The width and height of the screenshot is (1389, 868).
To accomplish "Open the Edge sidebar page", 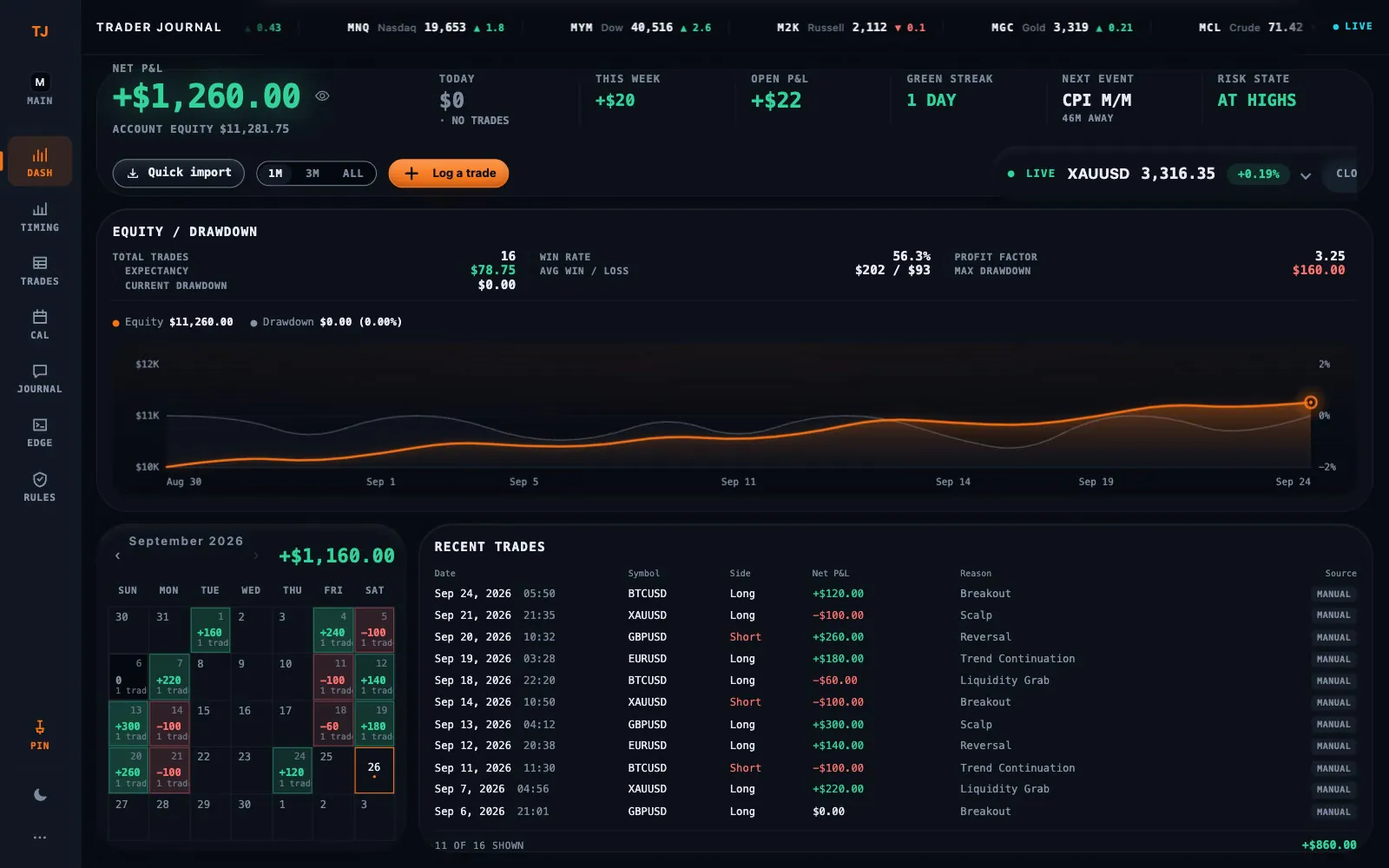I will click(x=40, y=431).
